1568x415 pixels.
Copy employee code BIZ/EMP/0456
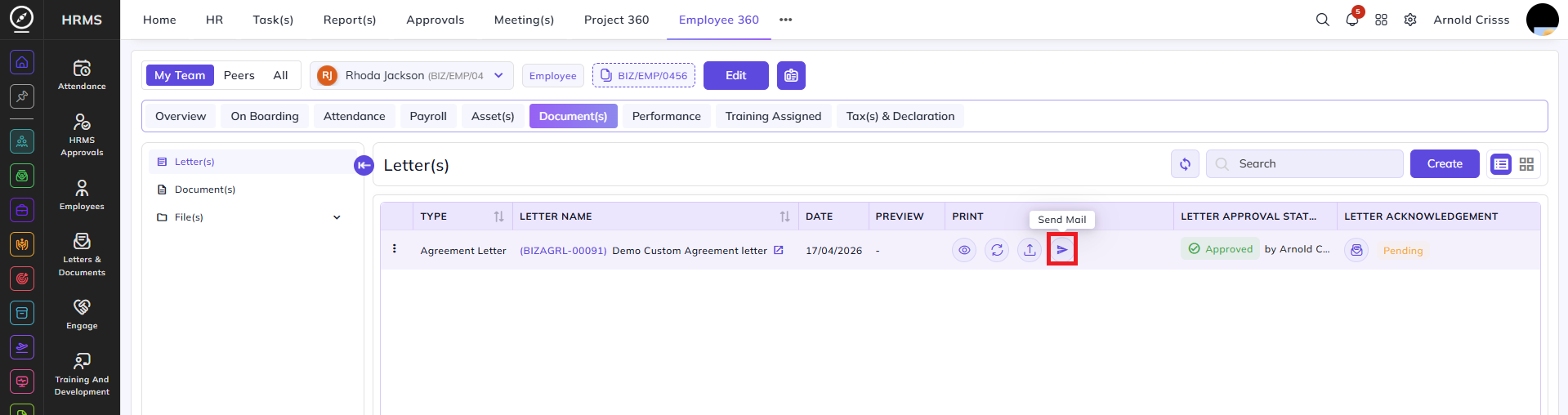pyautogui.click(x=644, y=75)
